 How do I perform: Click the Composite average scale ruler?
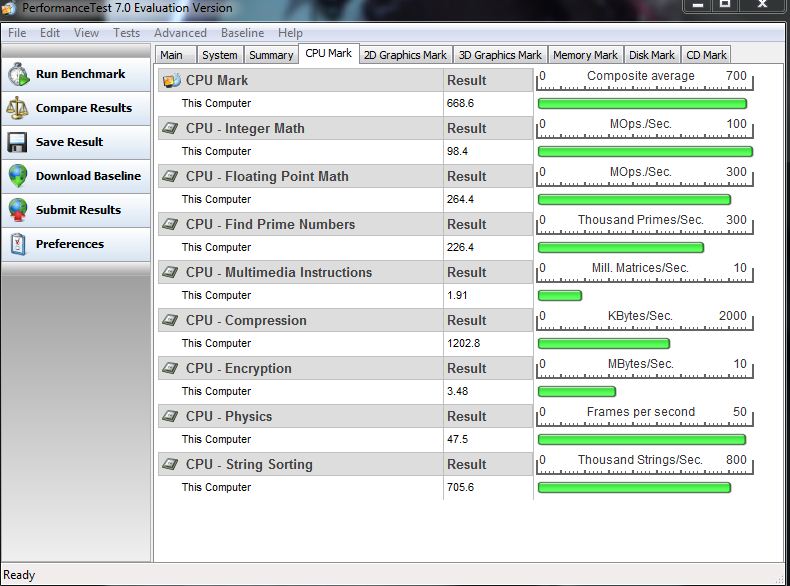point(645,80)
